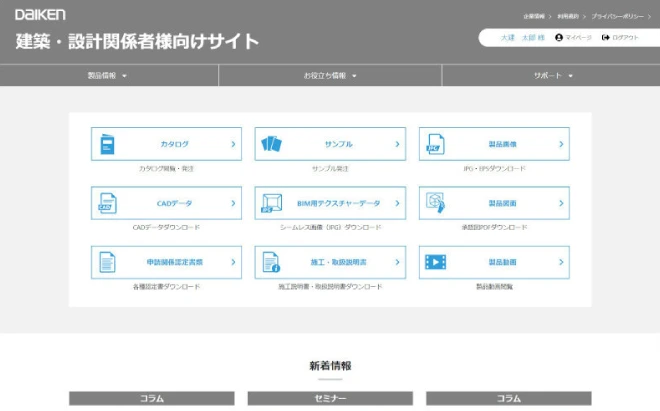
Task: Select the セミナー tab under 新着情報
Action: (x=330, y=398)
